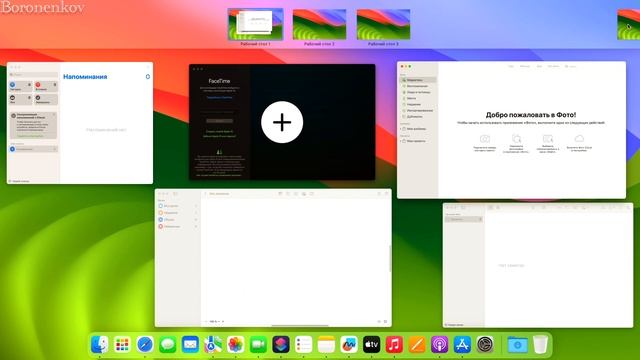The image size is (640, 360).
Task: Switch to the Рабочий стол 2 thumbnail
Action: pyautogui.click(x=319, y=24)
